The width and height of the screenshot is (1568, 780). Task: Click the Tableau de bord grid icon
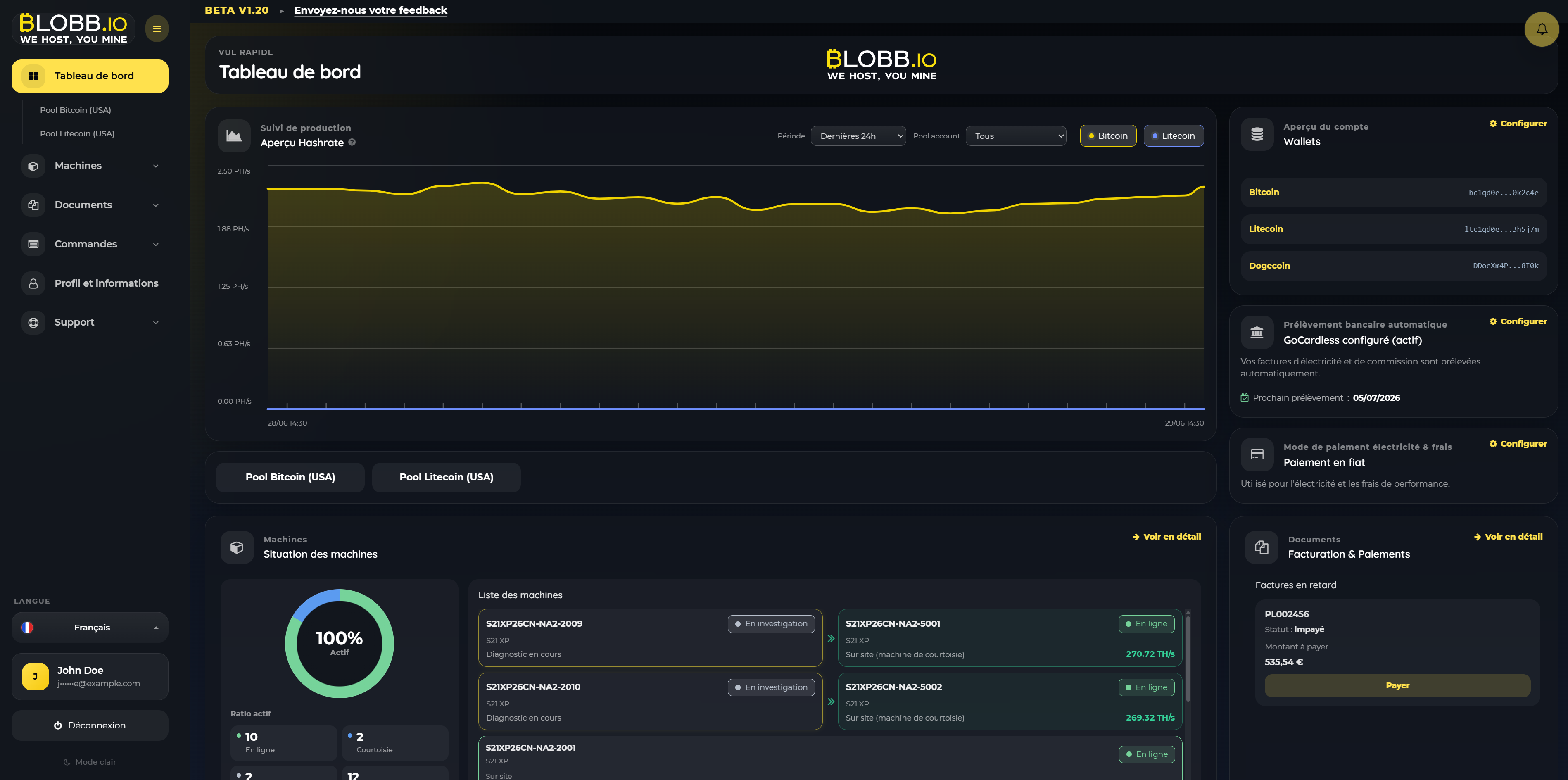pos(33,76)
